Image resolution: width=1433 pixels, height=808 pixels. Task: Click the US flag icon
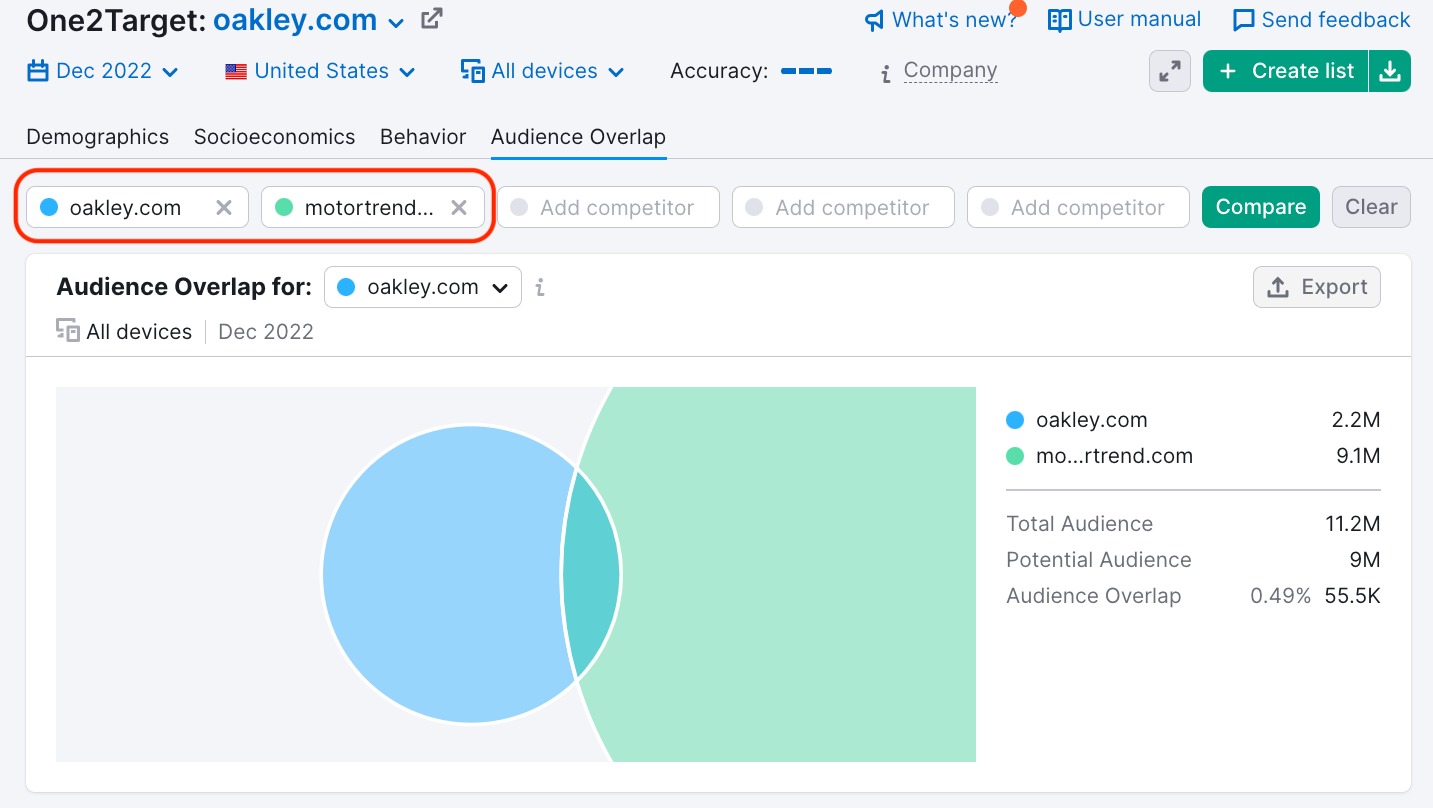(236, 72)
